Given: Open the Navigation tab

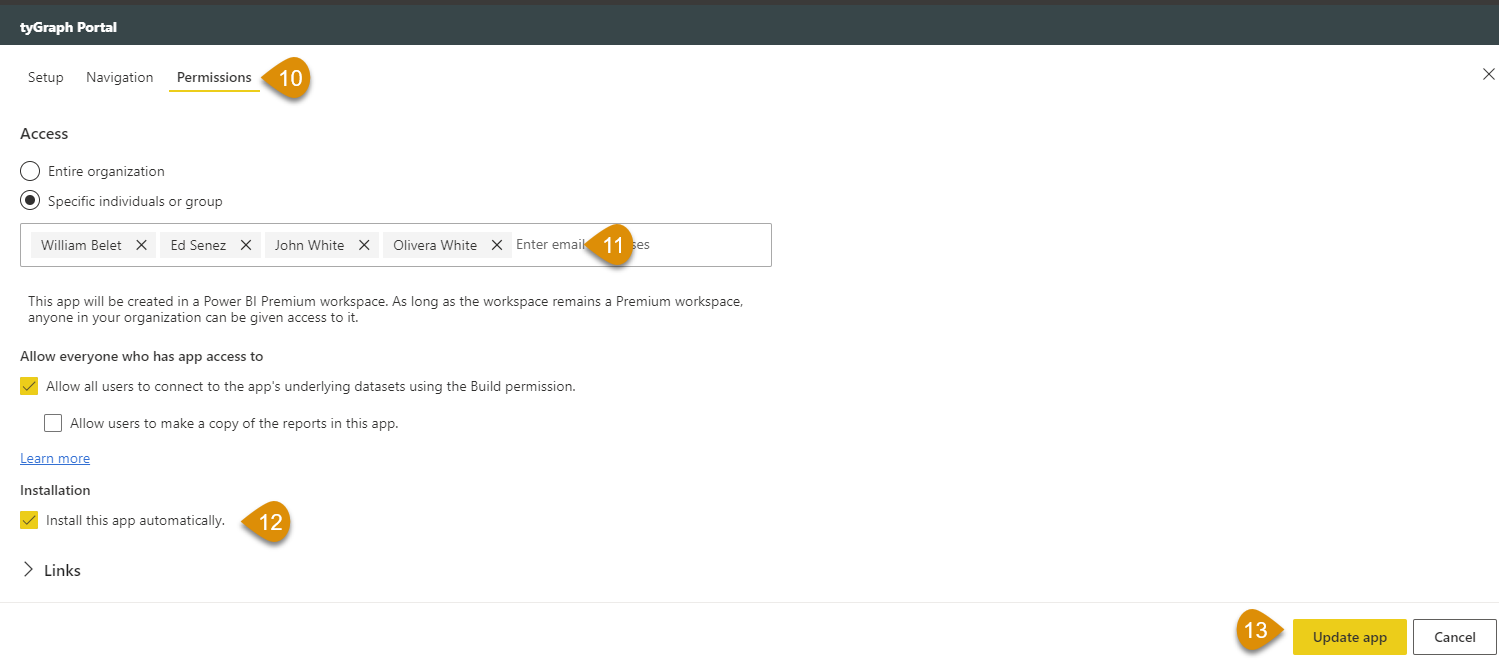Looking at the screenshot, I should click(119, 77).
